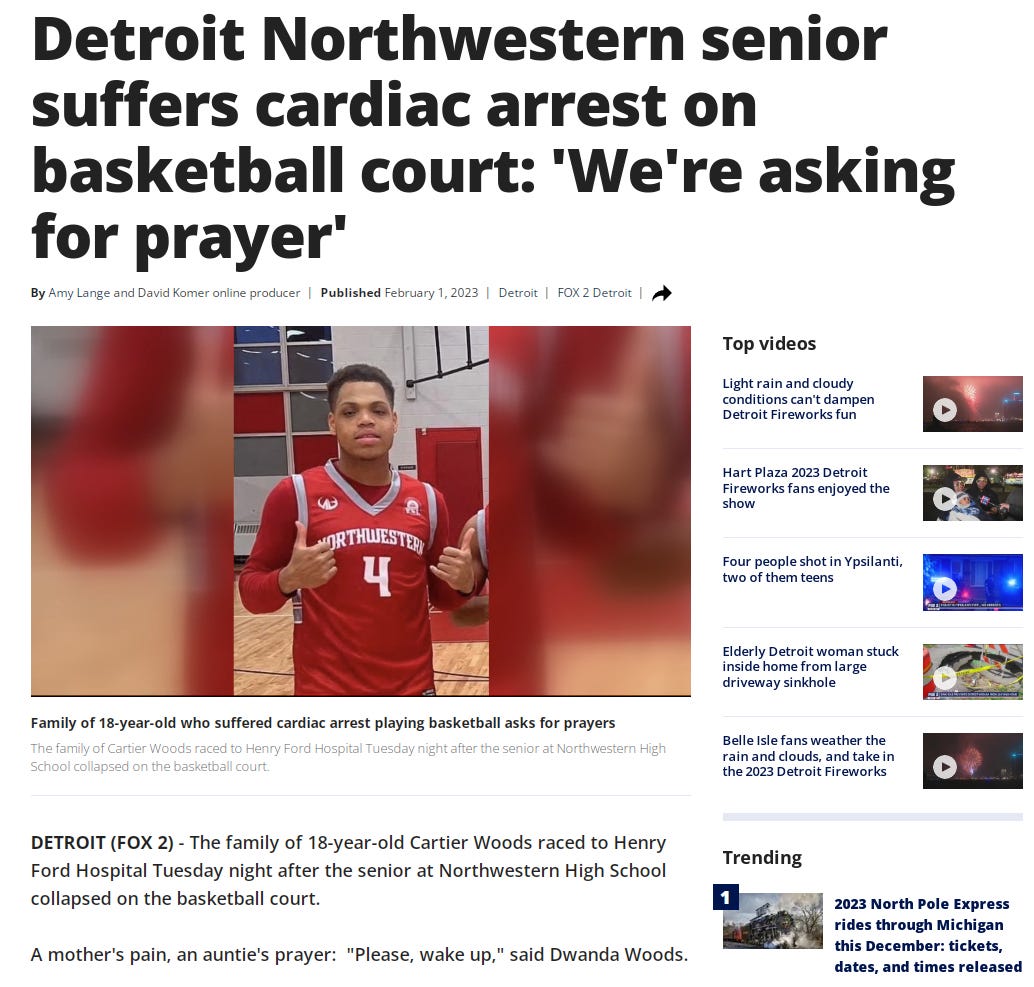Screen dimensions: 1034x987
Task: Click the basketball player main article image
Action: (361, 511)
